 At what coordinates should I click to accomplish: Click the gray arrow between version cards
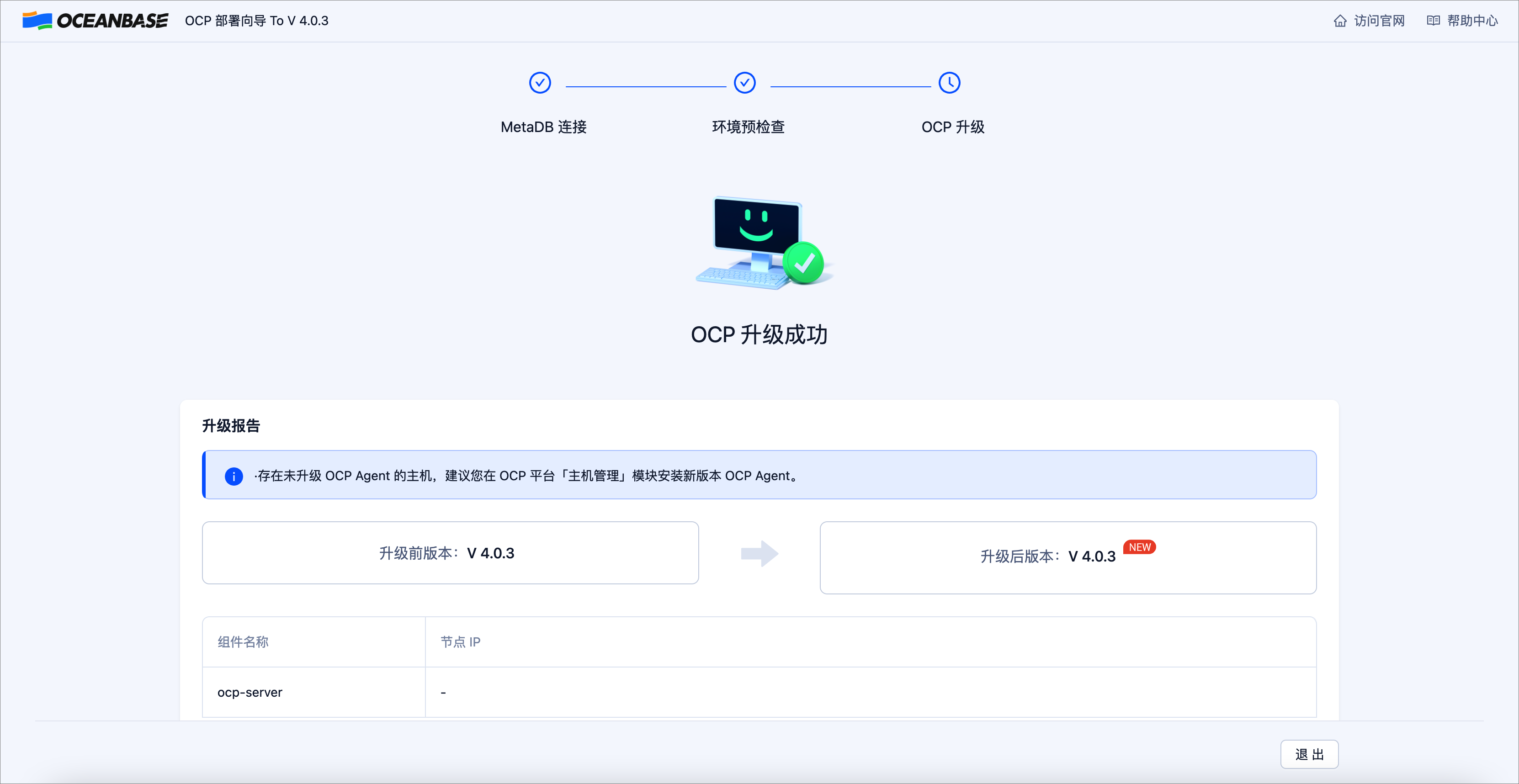[x=759, y=554]
